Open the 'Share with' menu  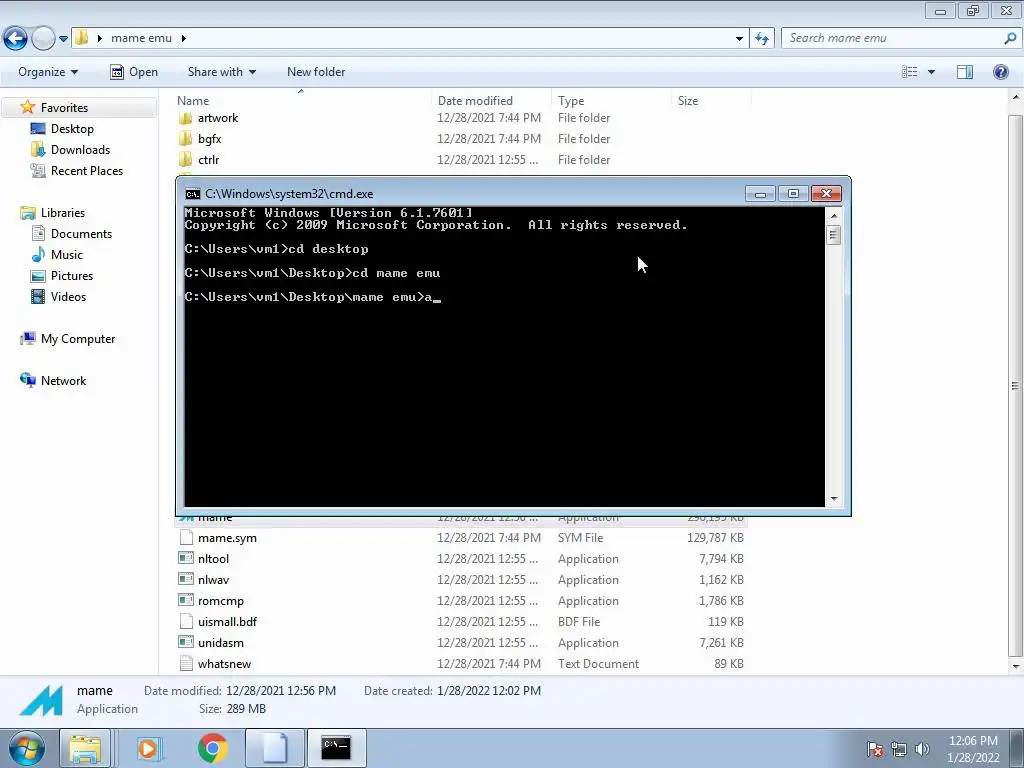(221, 72)
